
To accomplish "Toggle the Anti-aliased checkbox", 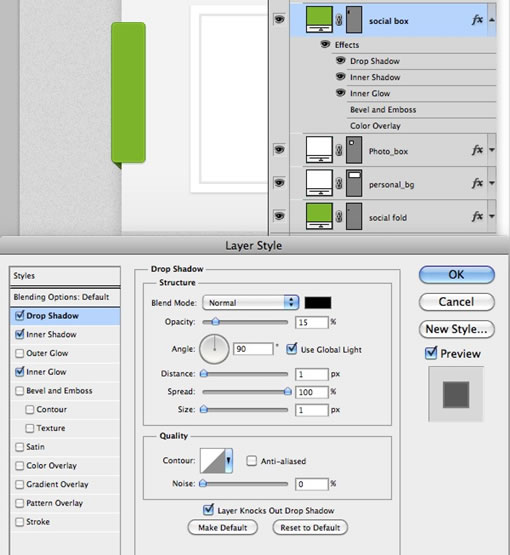I will 251,461.
